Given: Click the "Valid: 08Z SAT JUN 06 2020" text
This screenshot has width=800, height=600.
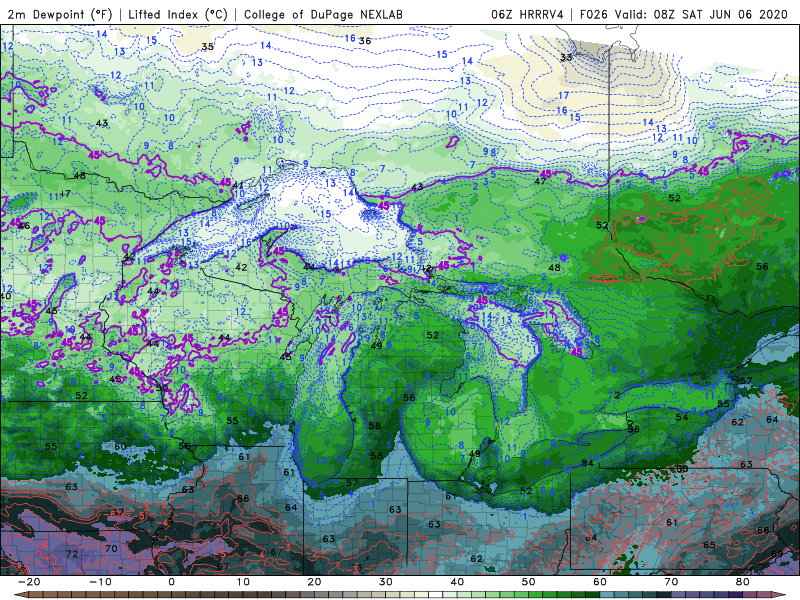Looking at the screenshot, I should click(702, 14).
